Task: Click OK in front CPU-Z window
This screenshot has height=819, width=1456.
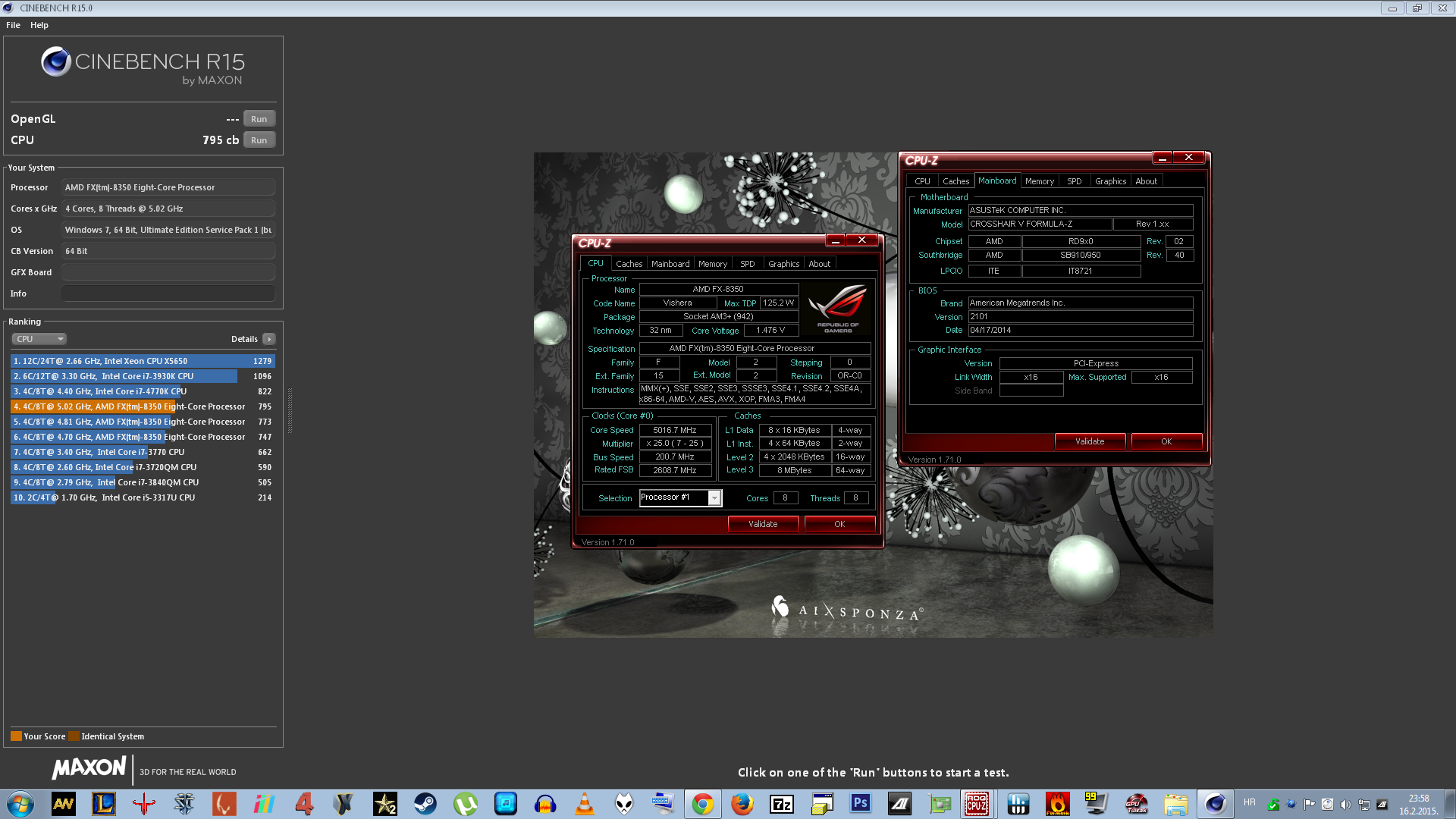Action: (839, 524)
